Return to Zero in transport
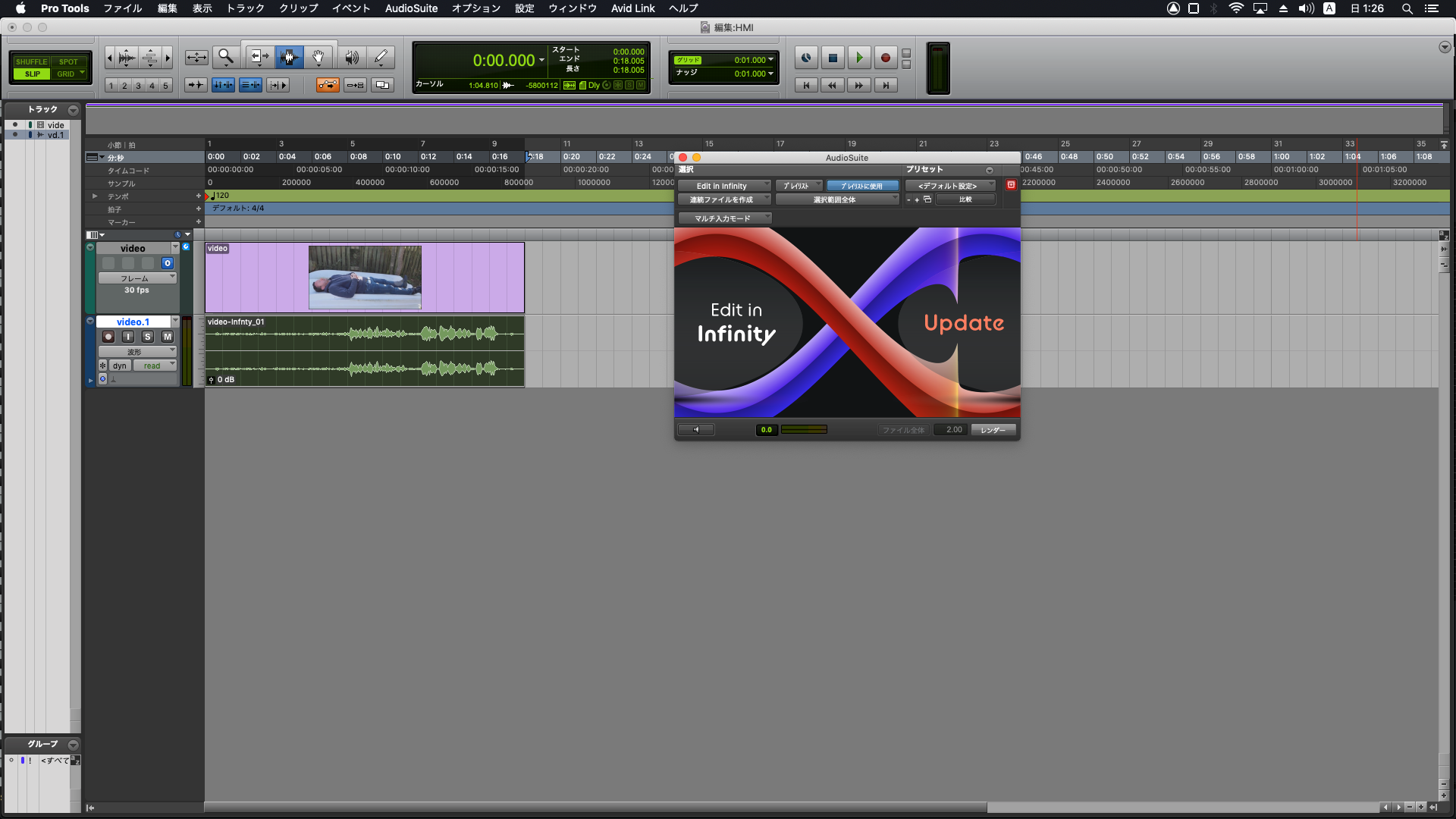 (806, 86)
